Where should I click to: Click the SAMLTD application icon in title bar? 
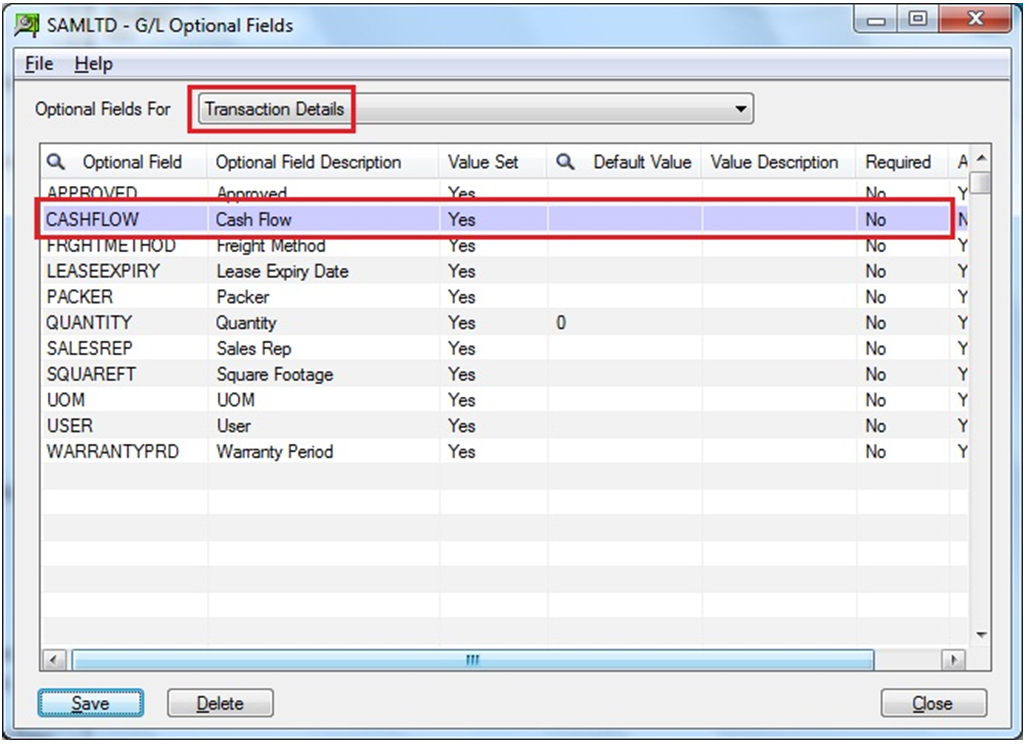[x=27, y=26]
